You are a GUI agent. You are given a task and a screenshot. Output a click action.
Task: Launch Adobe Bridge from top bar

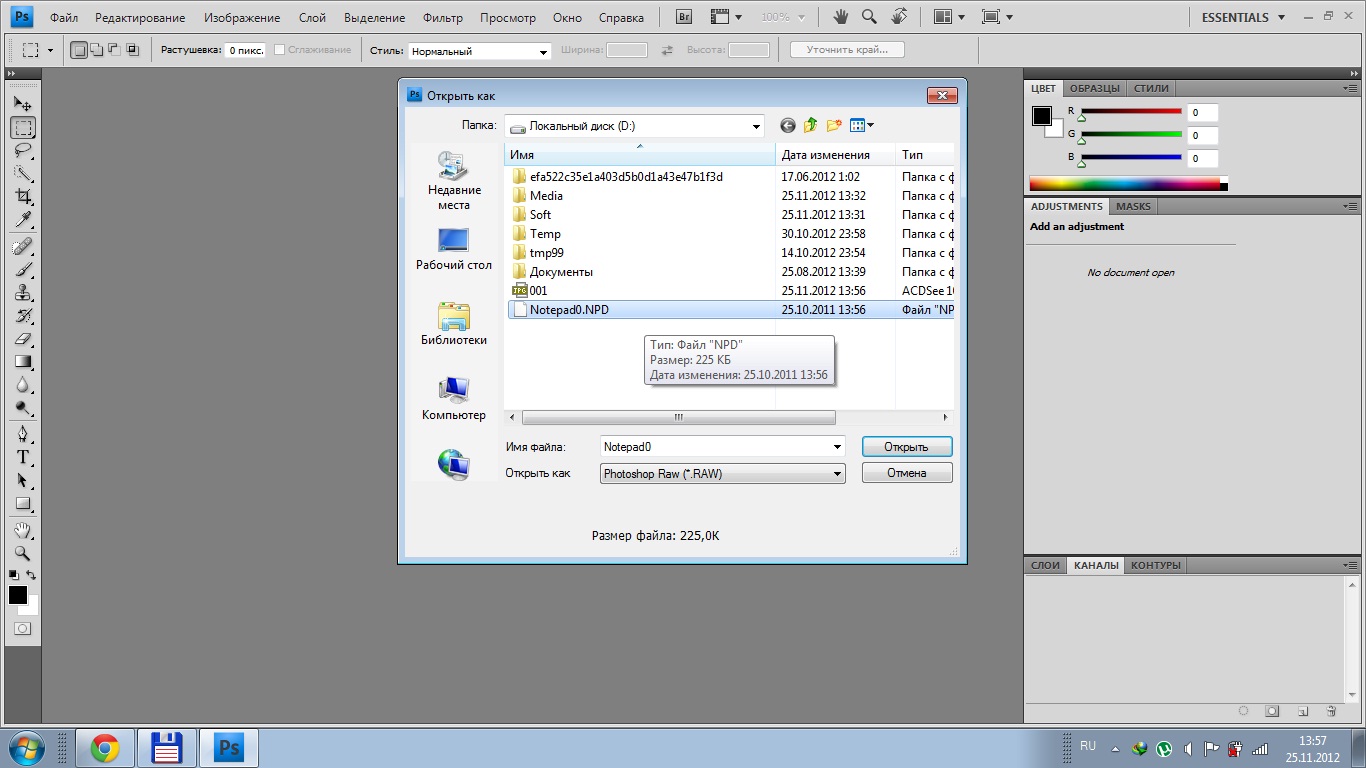[x=684, y=17]
